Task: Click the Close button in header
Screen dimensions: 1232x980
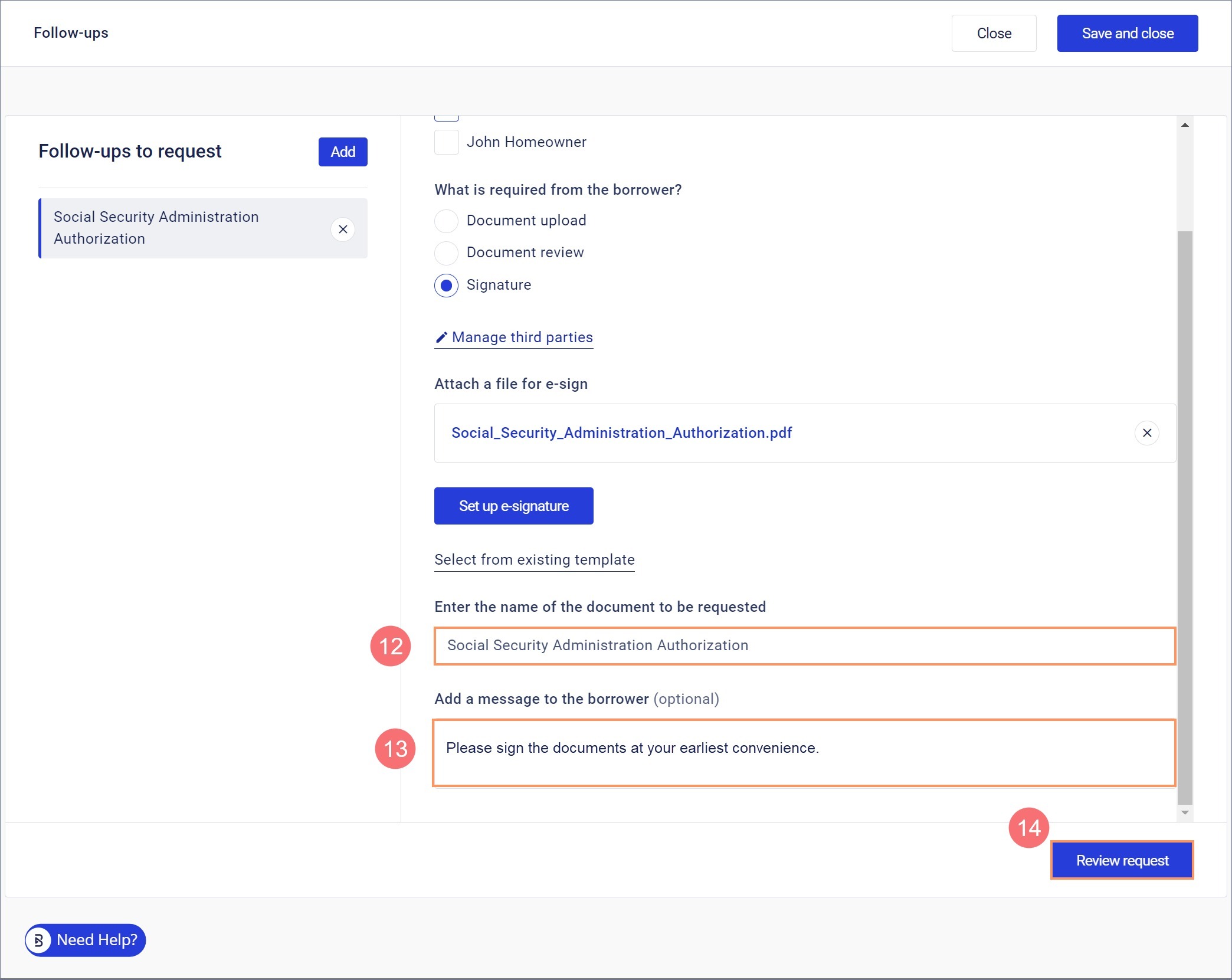Action: (994, 34)
